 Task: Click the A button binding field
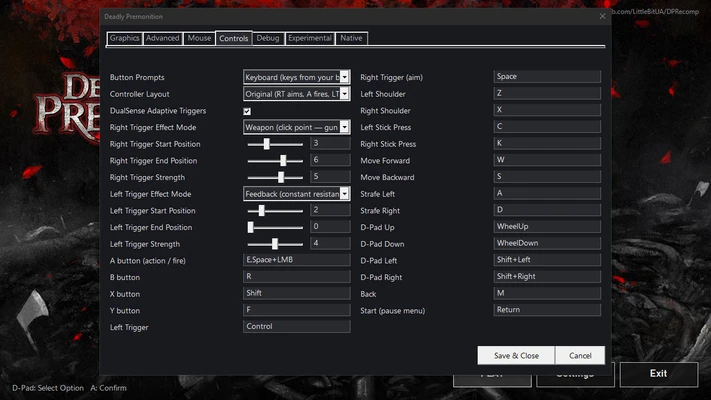coord(297,260)
